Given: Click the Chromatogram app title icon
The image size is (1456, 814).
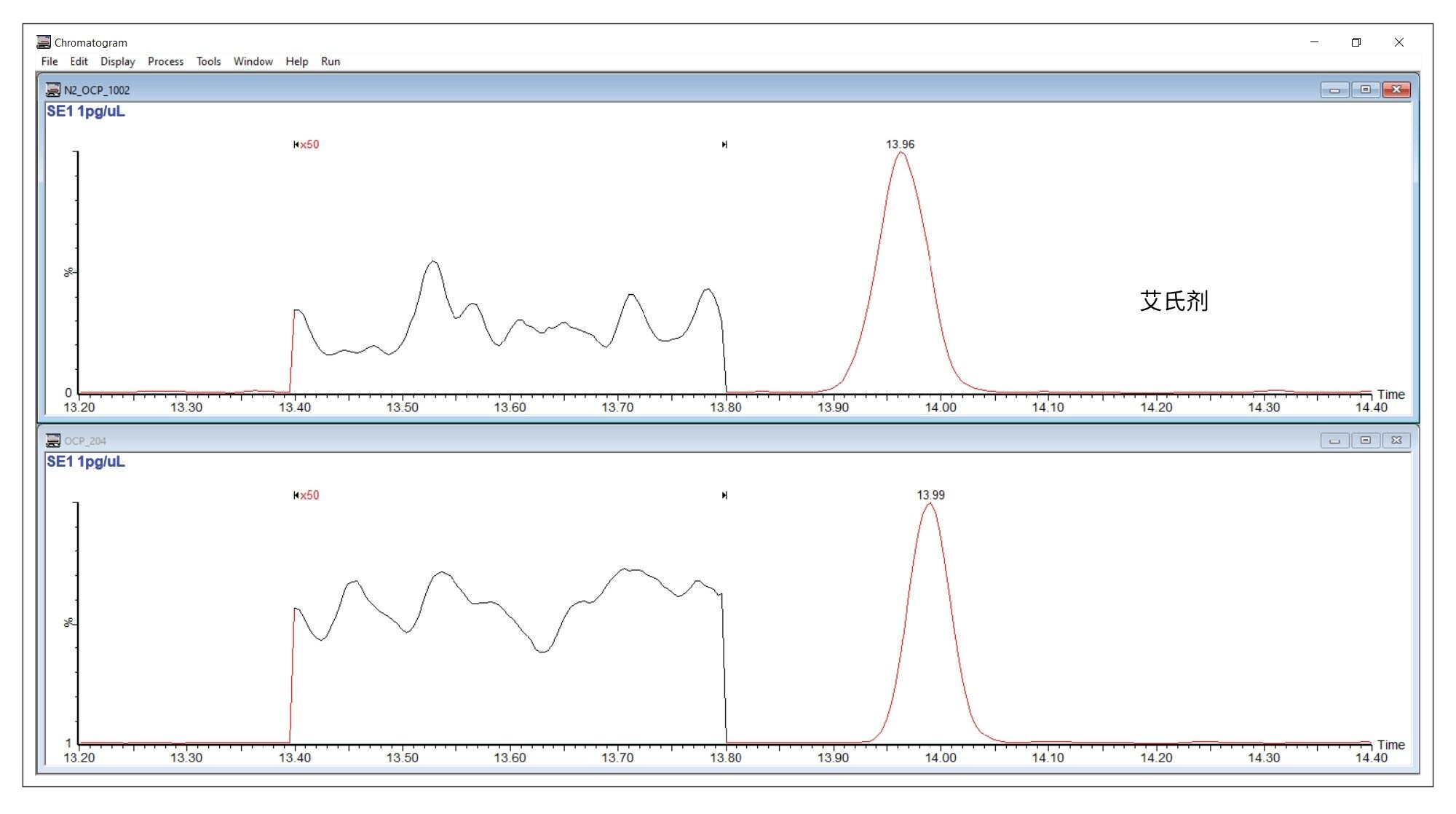Looking at the screenshot, I should coord(44,42).
